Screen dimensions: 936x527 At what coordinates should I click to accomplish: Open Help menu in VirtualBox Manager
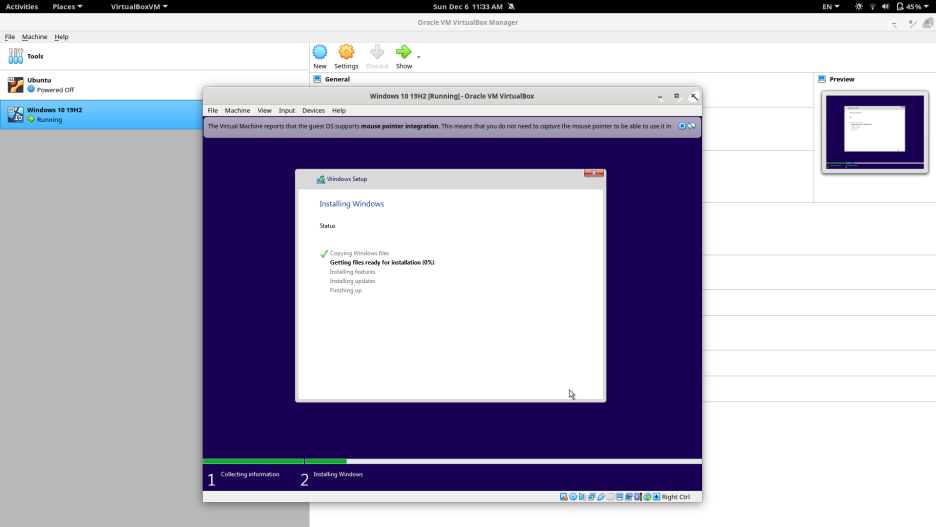click(61, 36)
